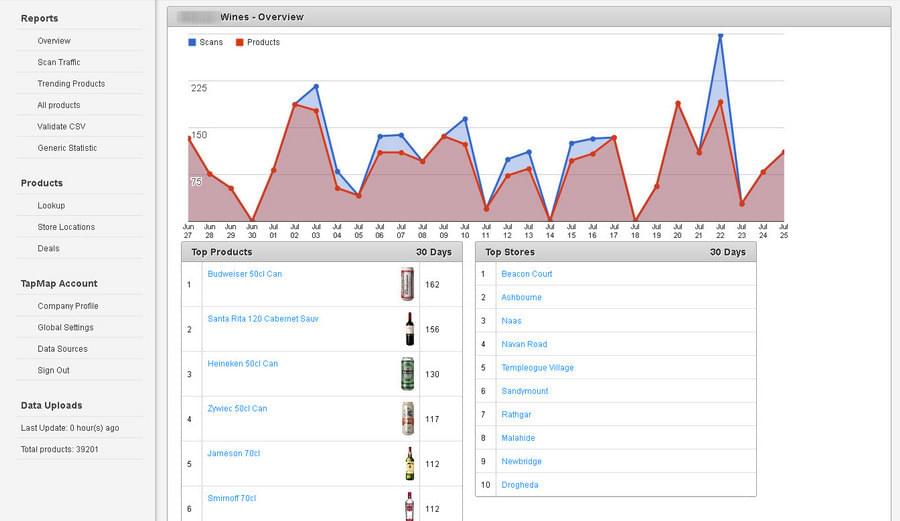This screenshot has height=521, width=900.
Task: Click the Santa Rita wine bottle image
Action: (409, 329)
